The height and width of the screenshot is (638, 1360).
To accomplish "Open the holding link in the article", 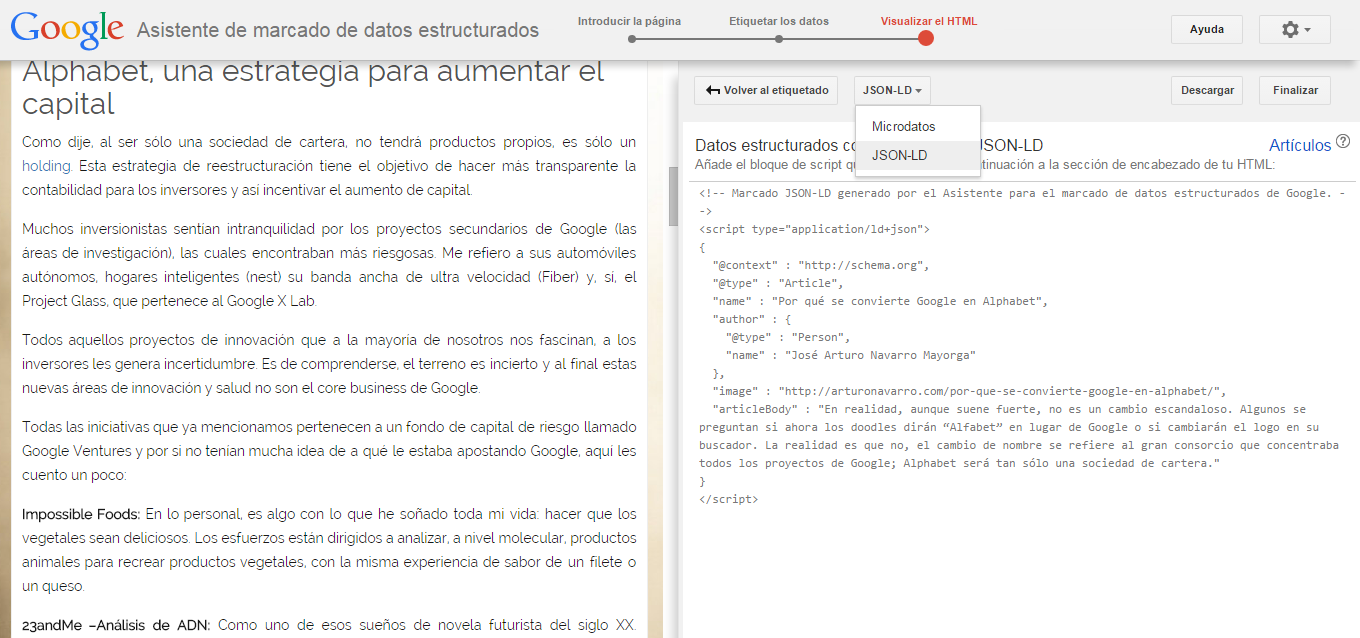I will pos(46,166).
